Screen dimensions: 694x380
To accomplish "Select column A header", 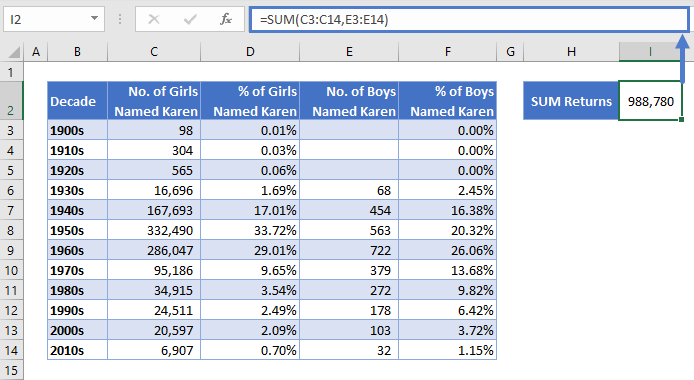I will point(36,52).
